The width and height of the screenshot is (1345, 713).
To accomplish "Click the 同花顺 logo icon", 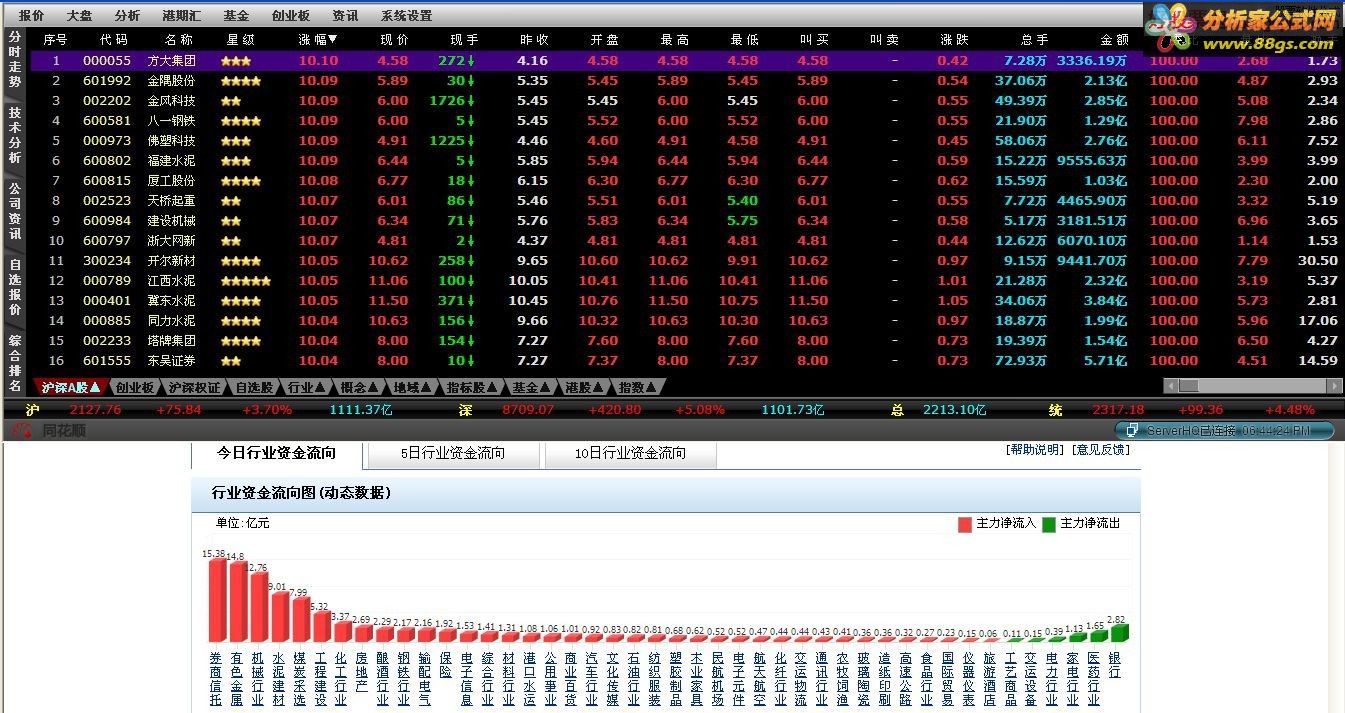I will click(x=20, y=430).
